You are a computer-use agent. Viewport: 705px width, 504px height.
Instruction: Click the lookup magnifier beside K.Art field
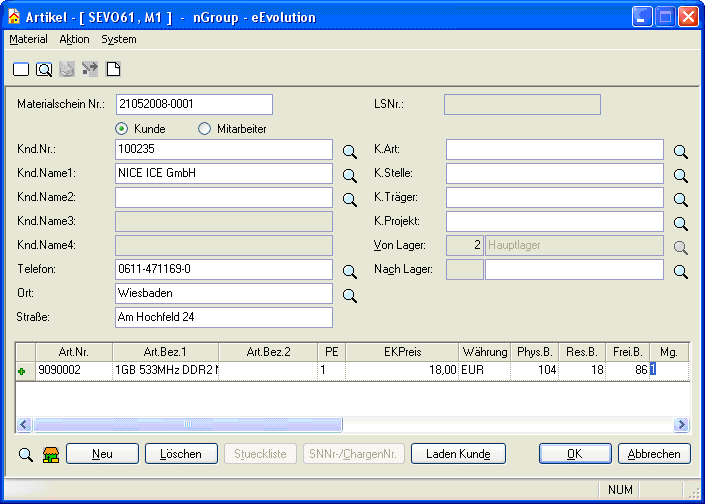pos(680,151)
